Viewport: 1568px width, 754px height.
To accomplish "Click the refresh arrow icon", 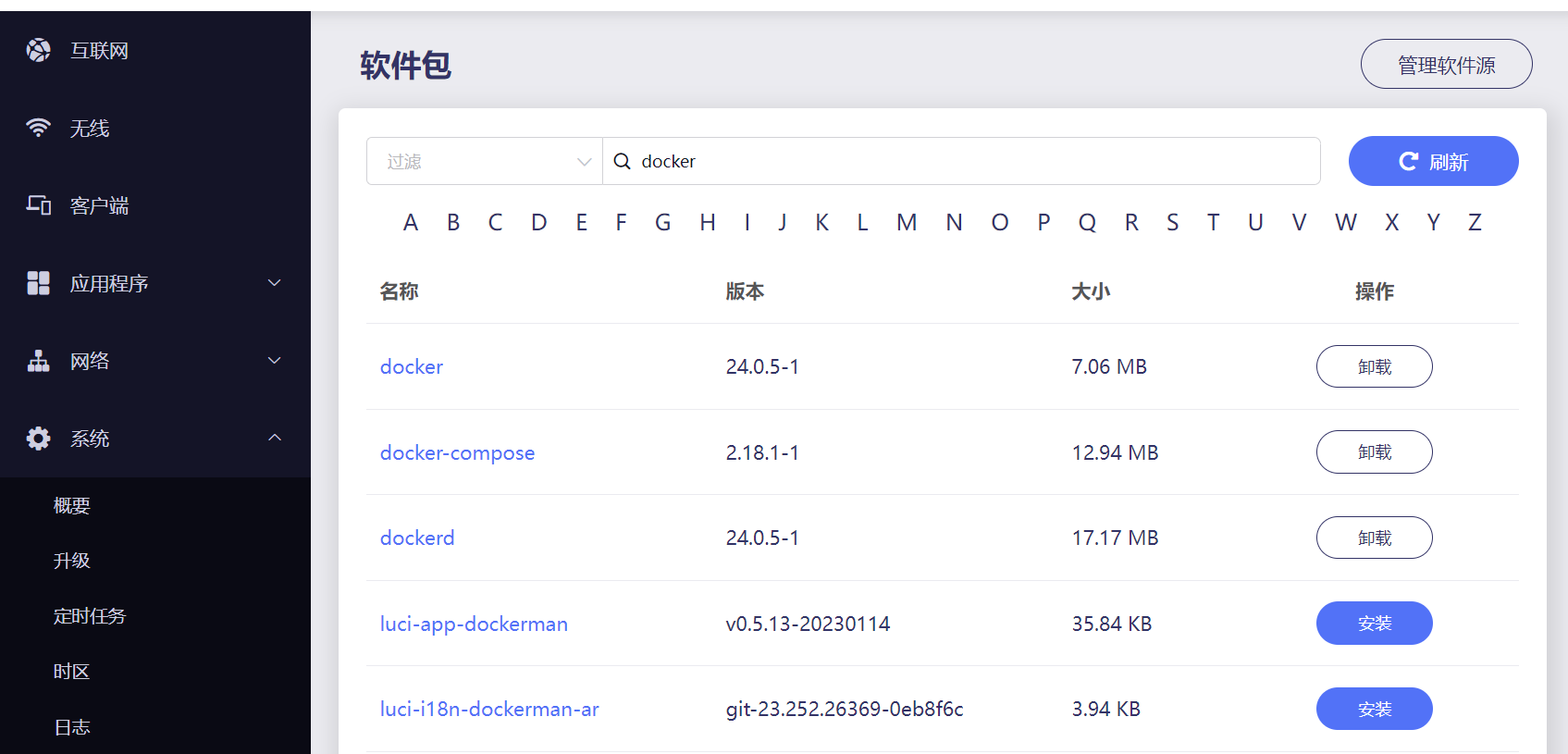I will [1408, 162].
